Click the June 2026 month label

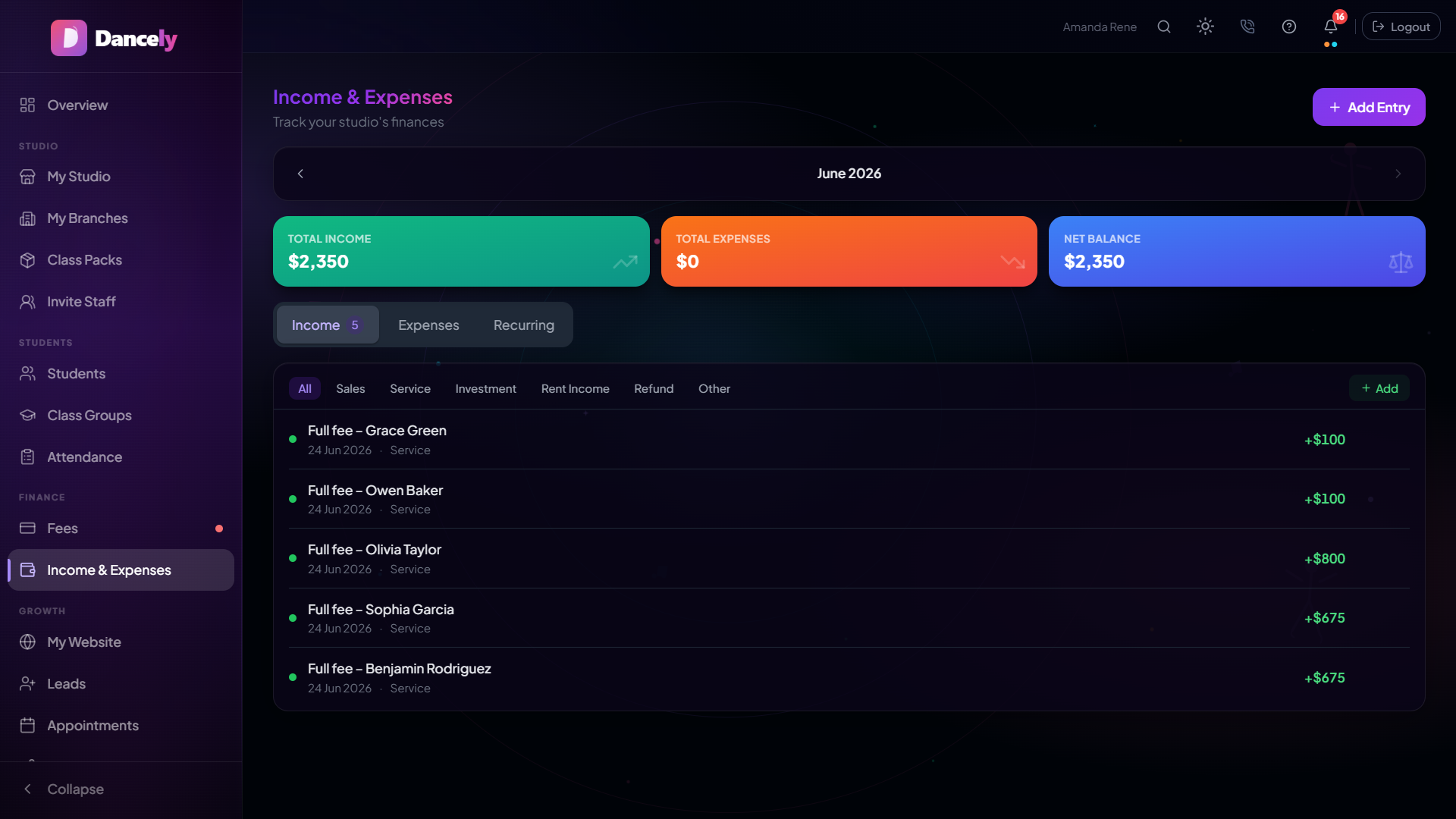(849, 174)
